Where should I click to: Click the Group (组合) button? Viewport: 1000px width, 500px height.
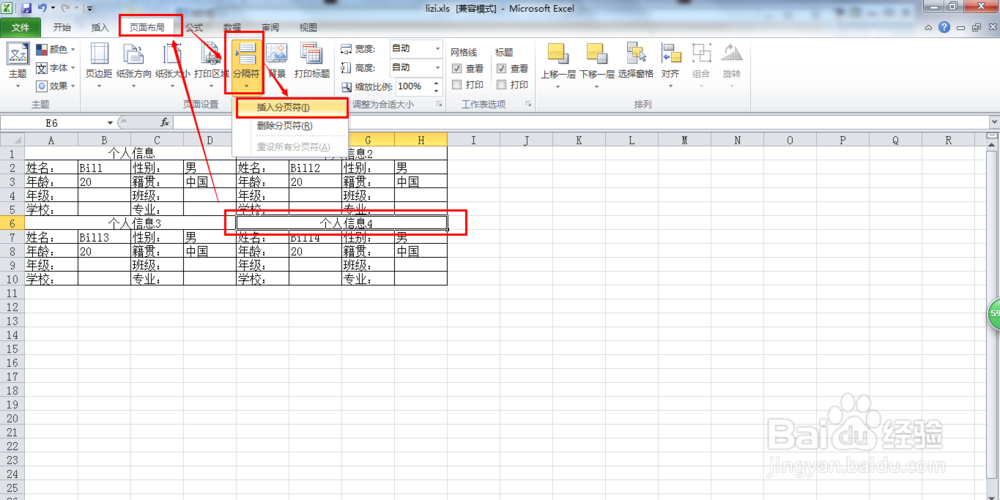[701, 66]
